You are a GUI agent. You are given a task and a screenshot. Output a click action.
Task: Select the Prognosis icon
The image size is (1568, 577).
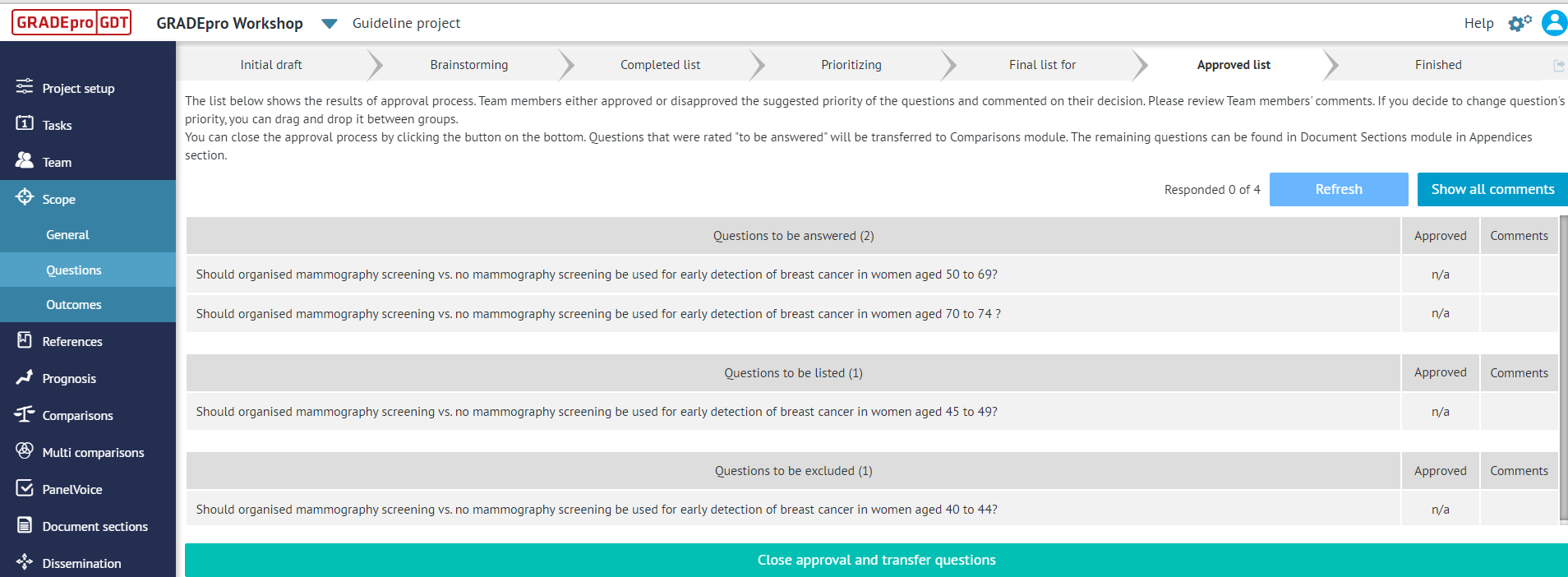tap(24, 378)
